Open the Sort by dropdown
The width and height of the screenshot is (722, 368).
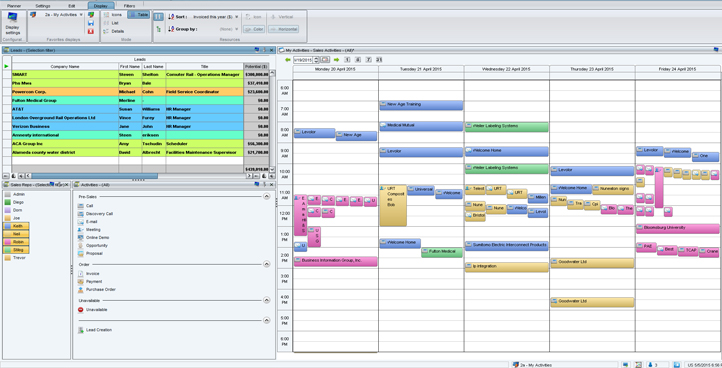[215, 17]
